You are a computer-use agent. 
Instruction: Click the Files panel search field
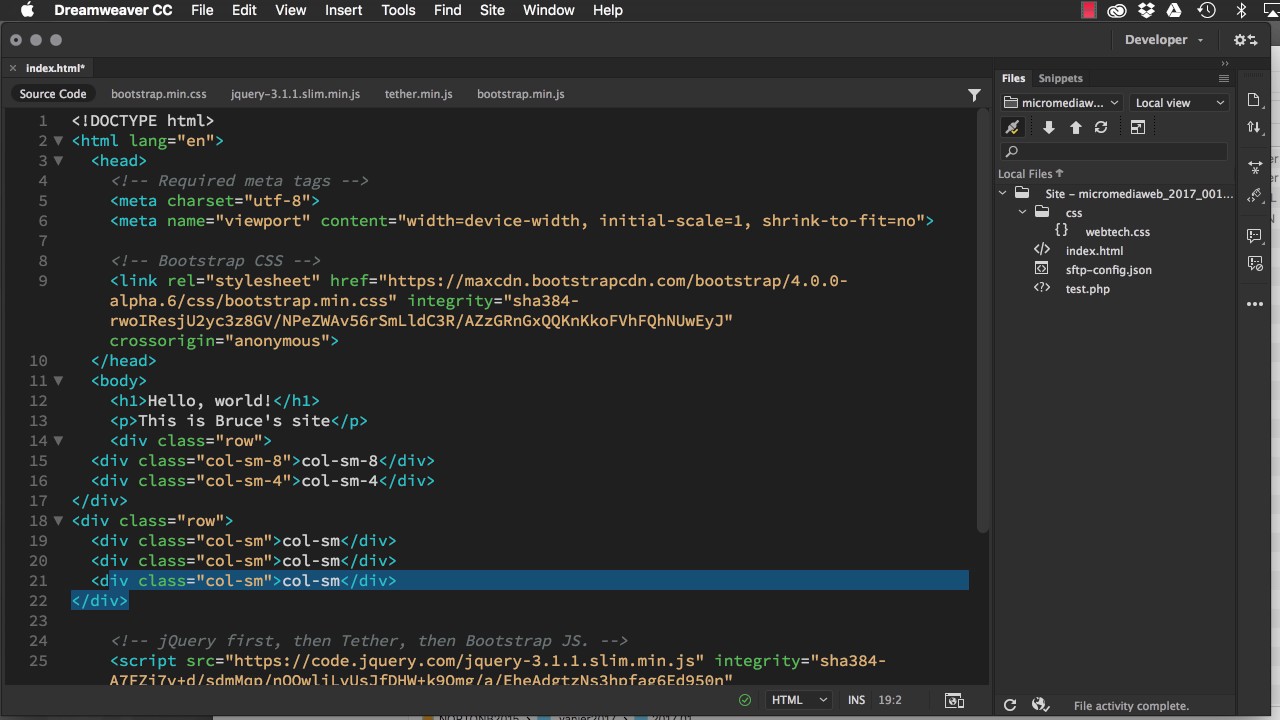tap(1114, 151)
